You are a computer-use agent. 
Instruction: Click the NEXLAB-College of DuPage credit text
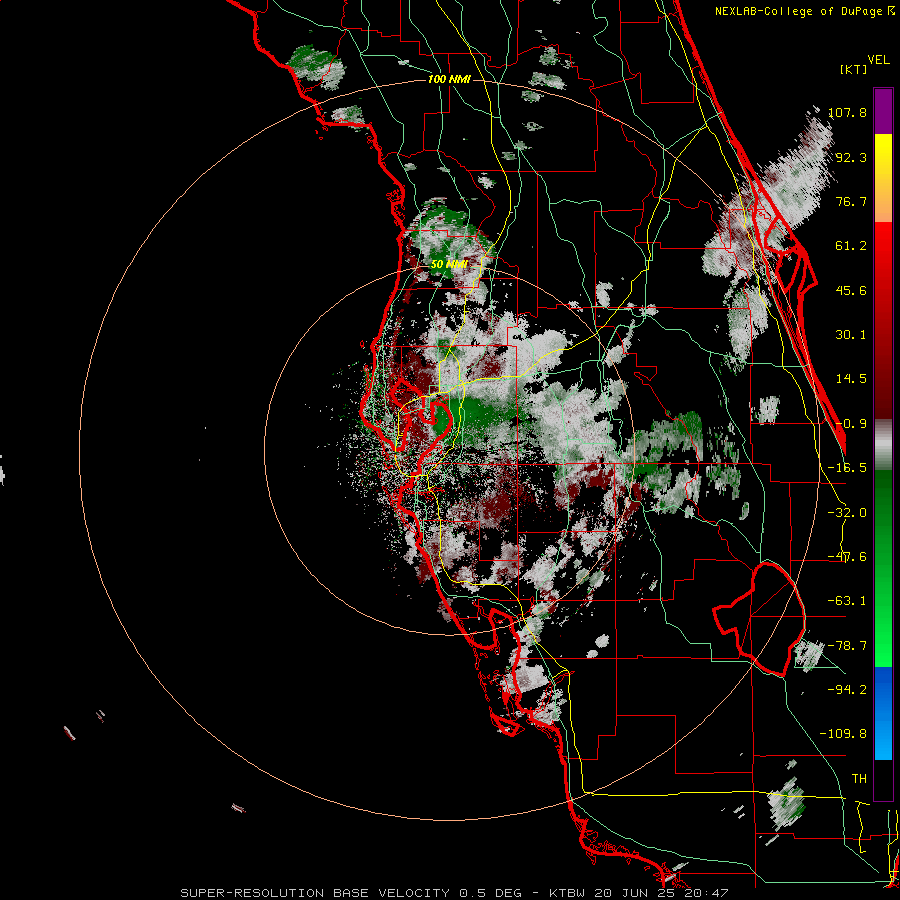(x=798, y=11)
